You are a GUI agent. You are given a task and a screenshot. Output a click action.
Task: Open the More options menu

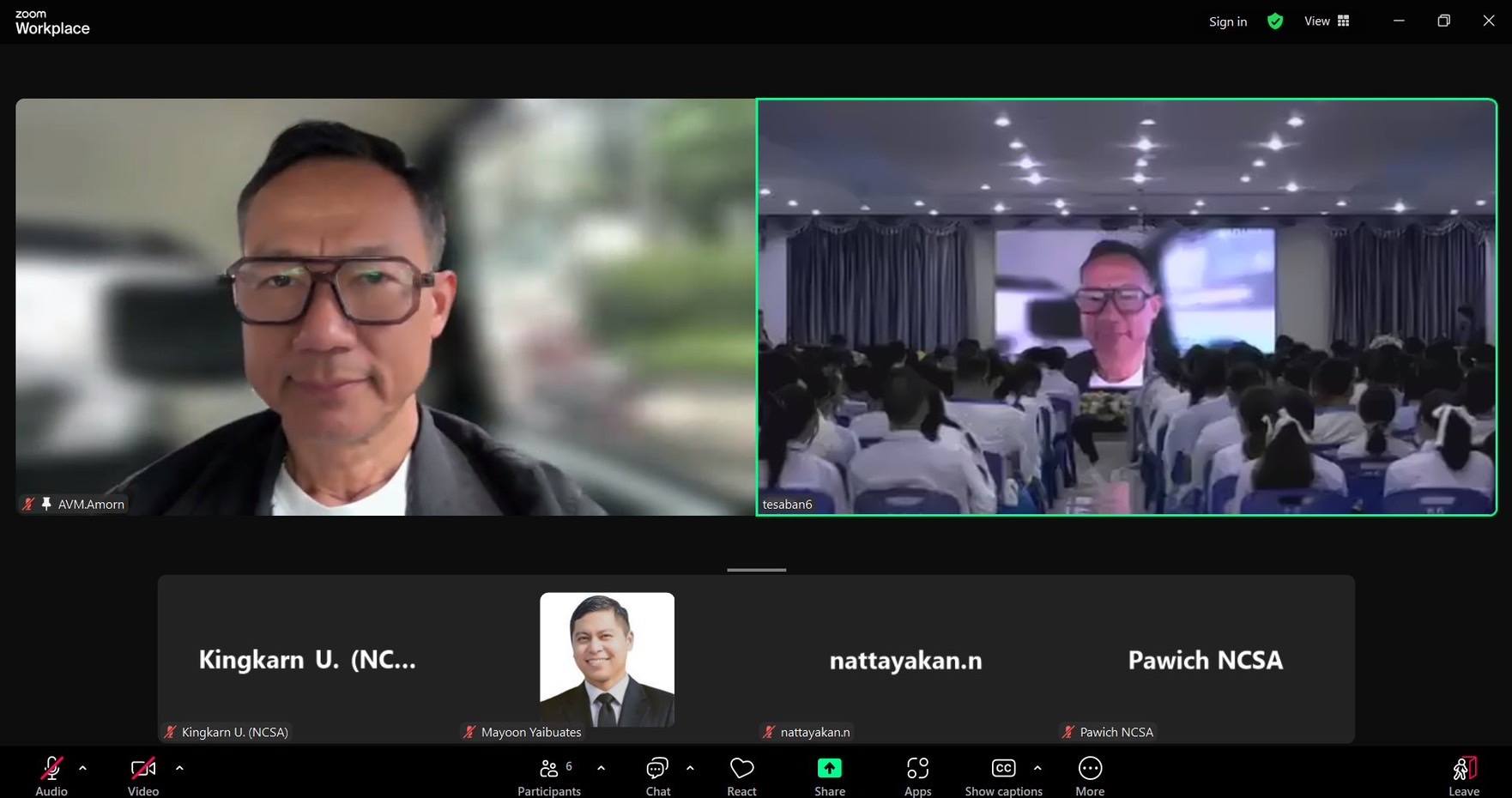tap(1090, 776)
